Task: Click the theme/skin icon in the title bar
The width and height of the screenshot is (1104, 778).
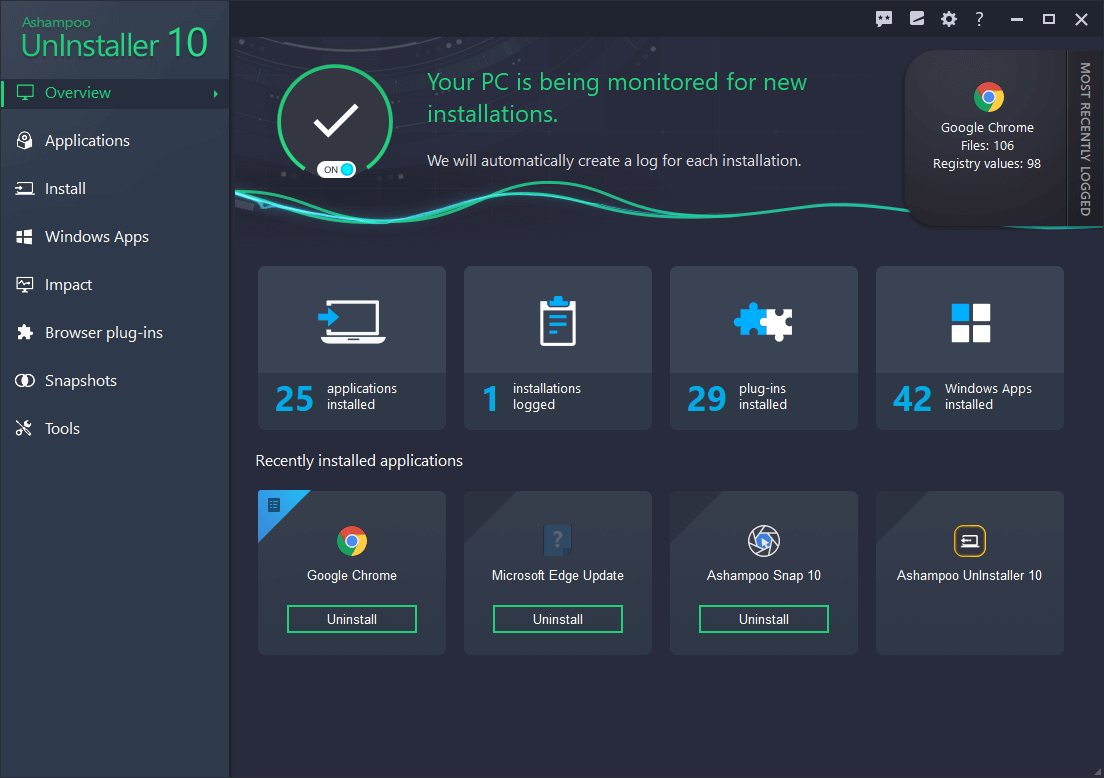Action: 916,19
